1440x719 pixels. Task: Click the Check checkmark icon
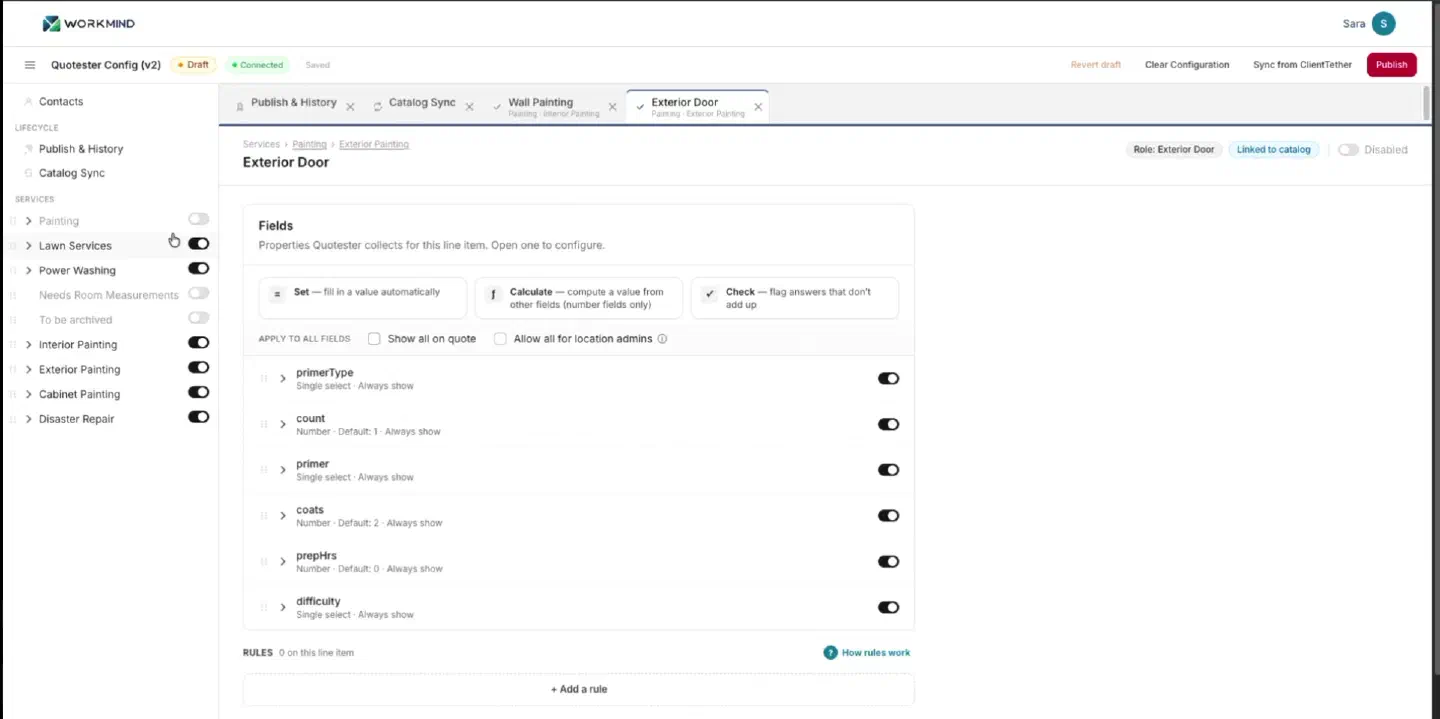pos(709,295)
